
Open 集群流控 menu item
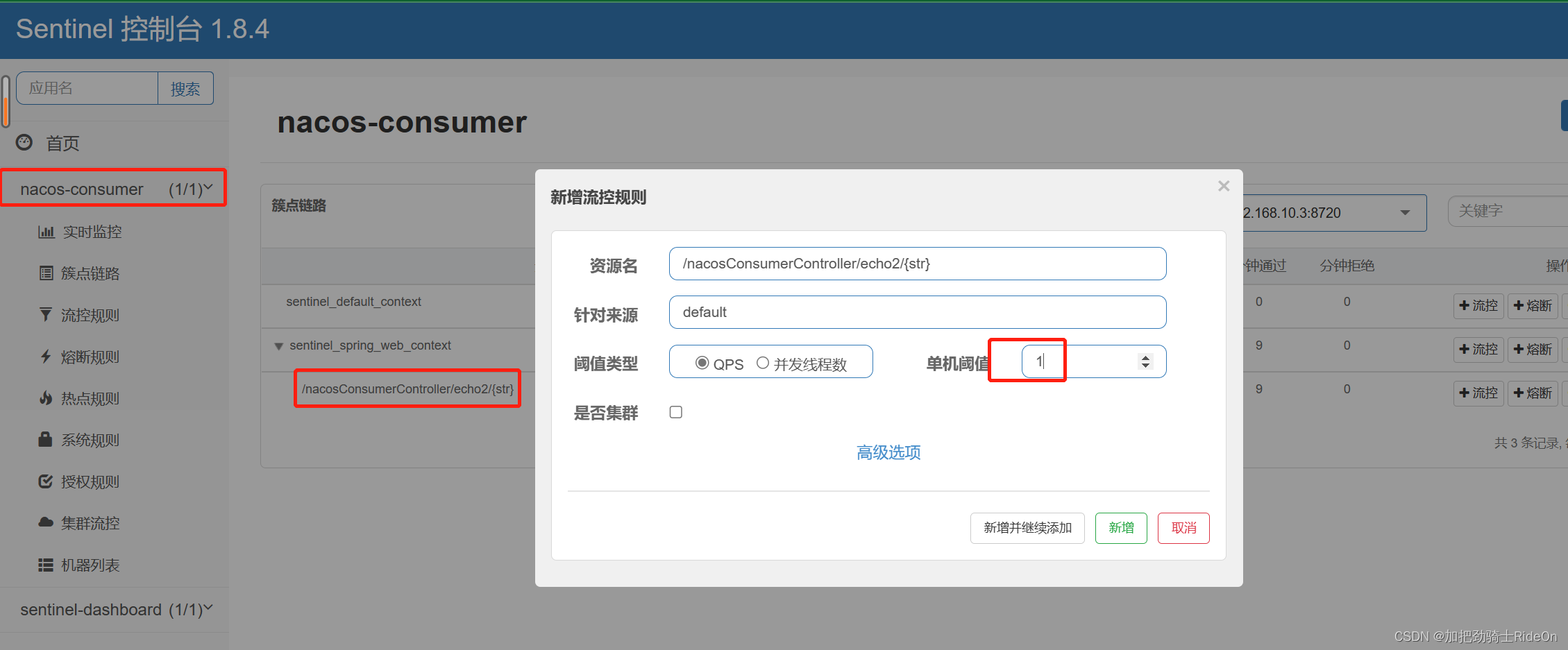coord(90,523)
